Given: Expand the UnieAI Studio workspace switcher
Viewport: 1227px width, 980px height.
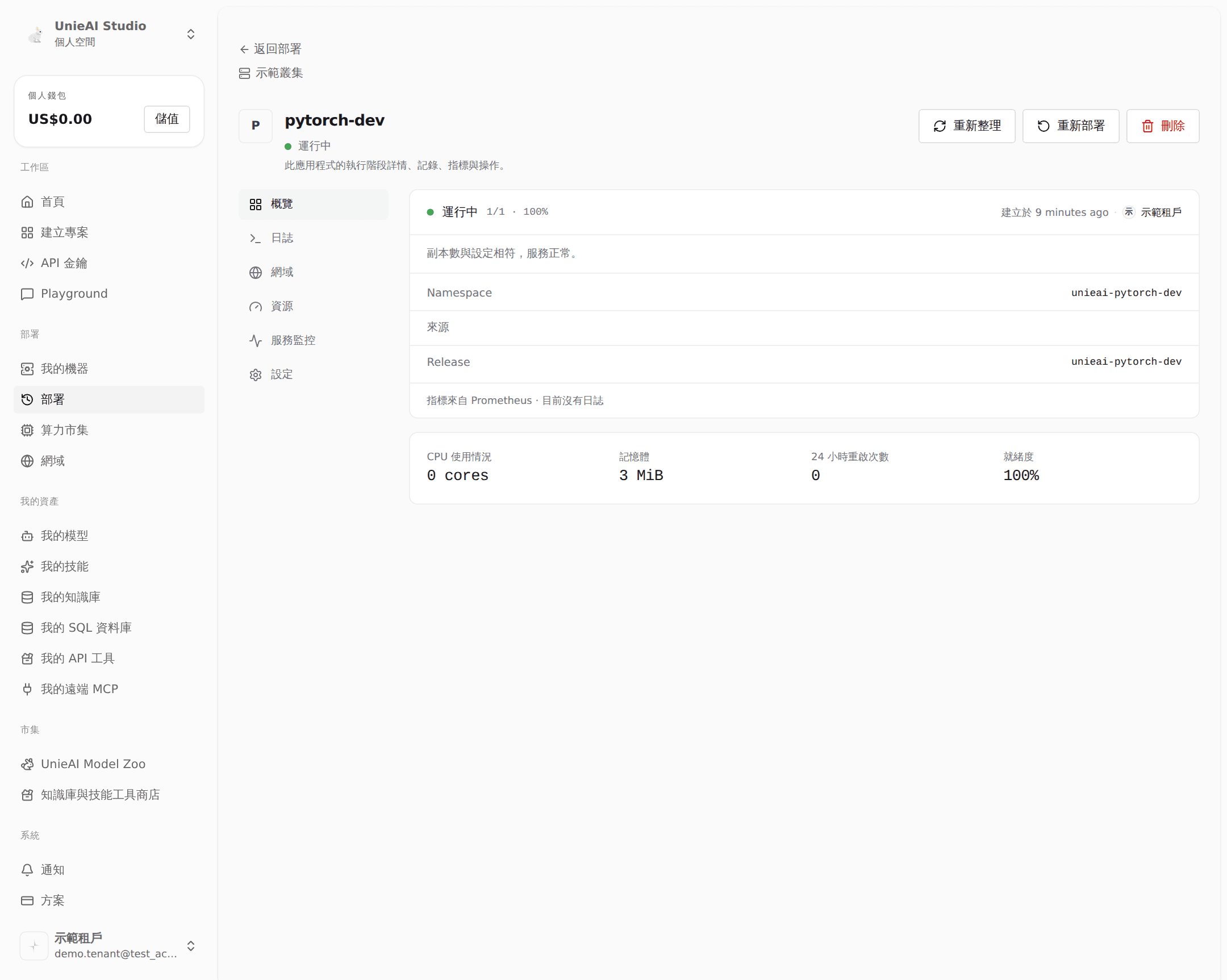Looking at the screenshot, I should coord(191,34).
